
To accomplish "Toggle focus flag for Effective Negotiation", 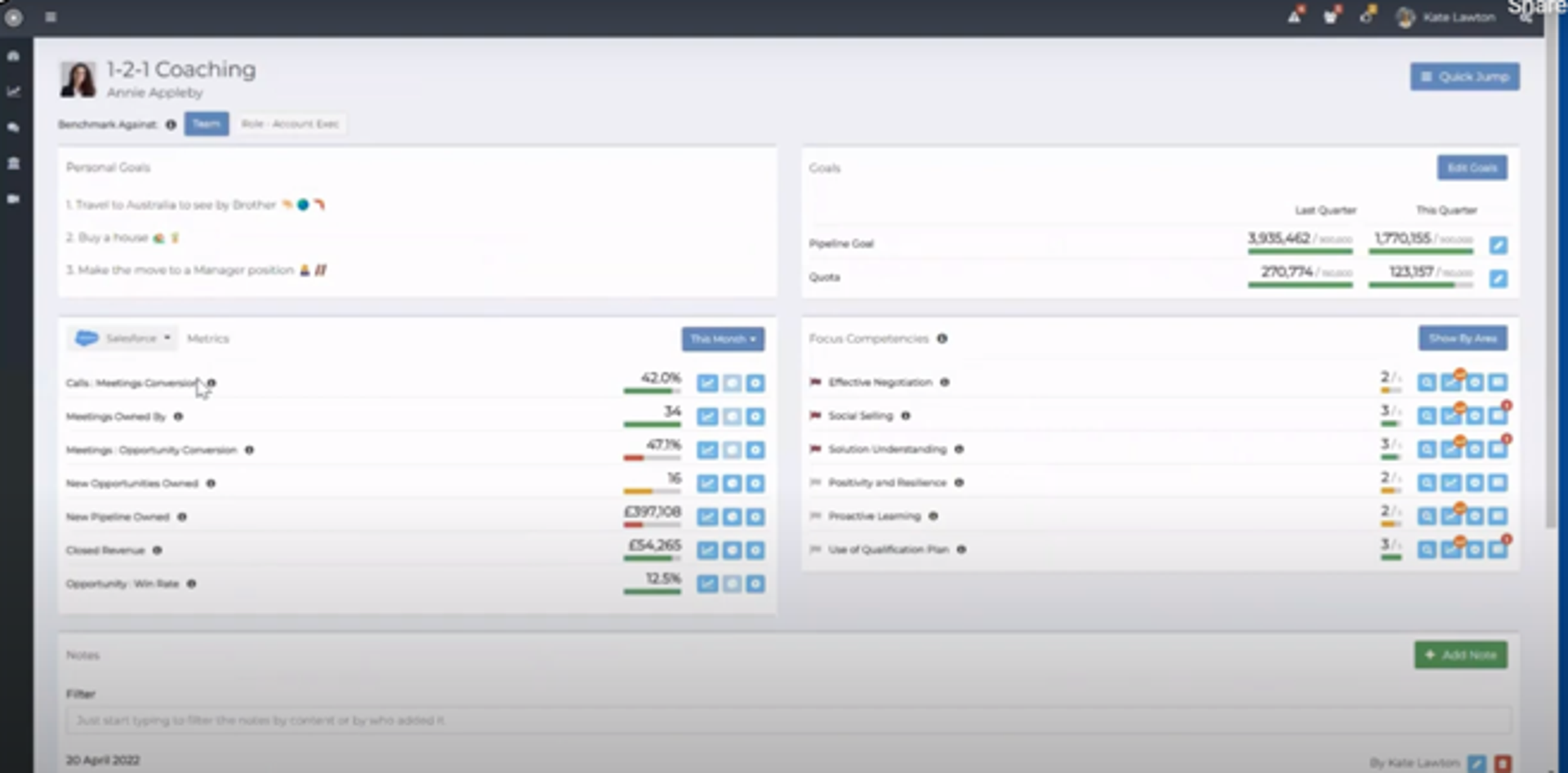I will [x=815, y=382].
